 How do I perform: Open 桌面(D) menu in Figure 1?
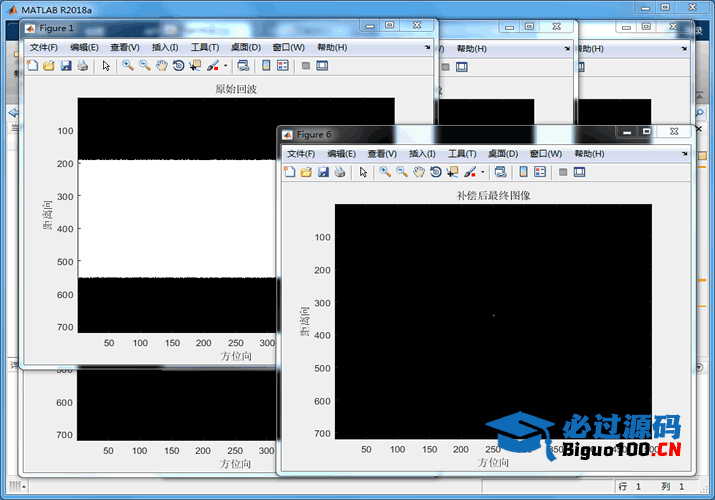pos(246,47)
